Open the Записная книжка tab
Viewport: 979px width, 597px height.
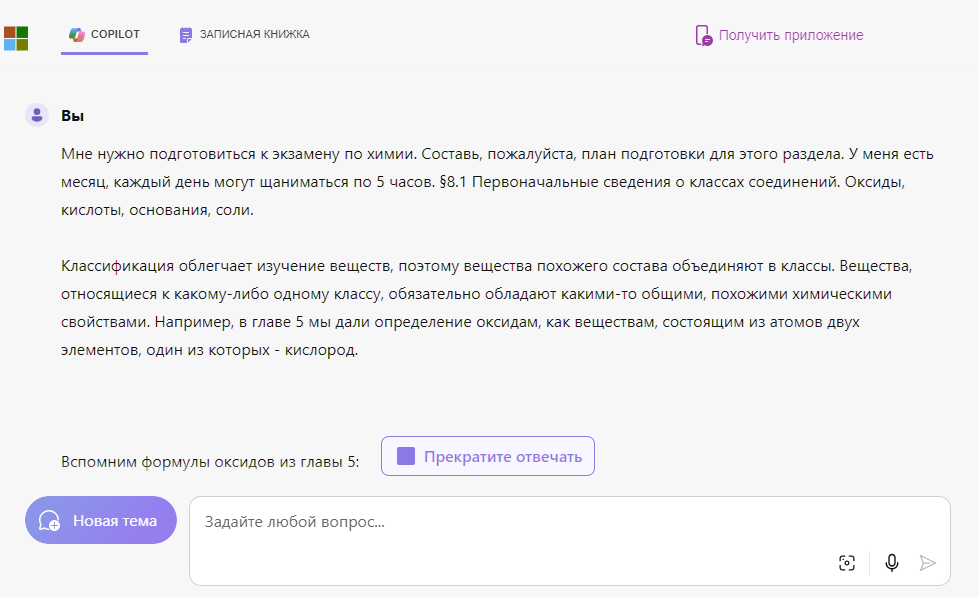[x=245, y=34]
